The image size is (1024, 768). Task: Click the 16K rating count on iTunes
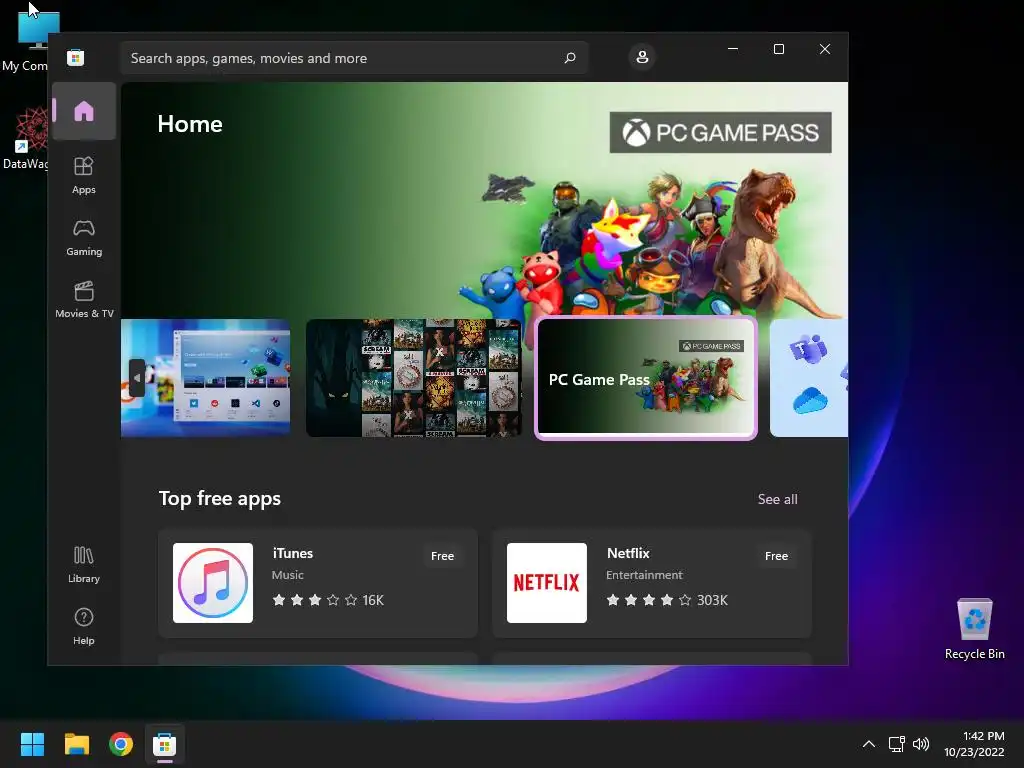tap(373, 600)
